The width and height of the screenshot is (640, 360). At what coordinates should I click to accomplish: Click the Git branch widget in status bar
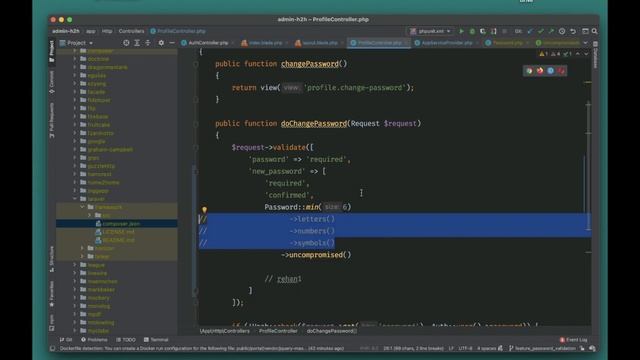542,348
